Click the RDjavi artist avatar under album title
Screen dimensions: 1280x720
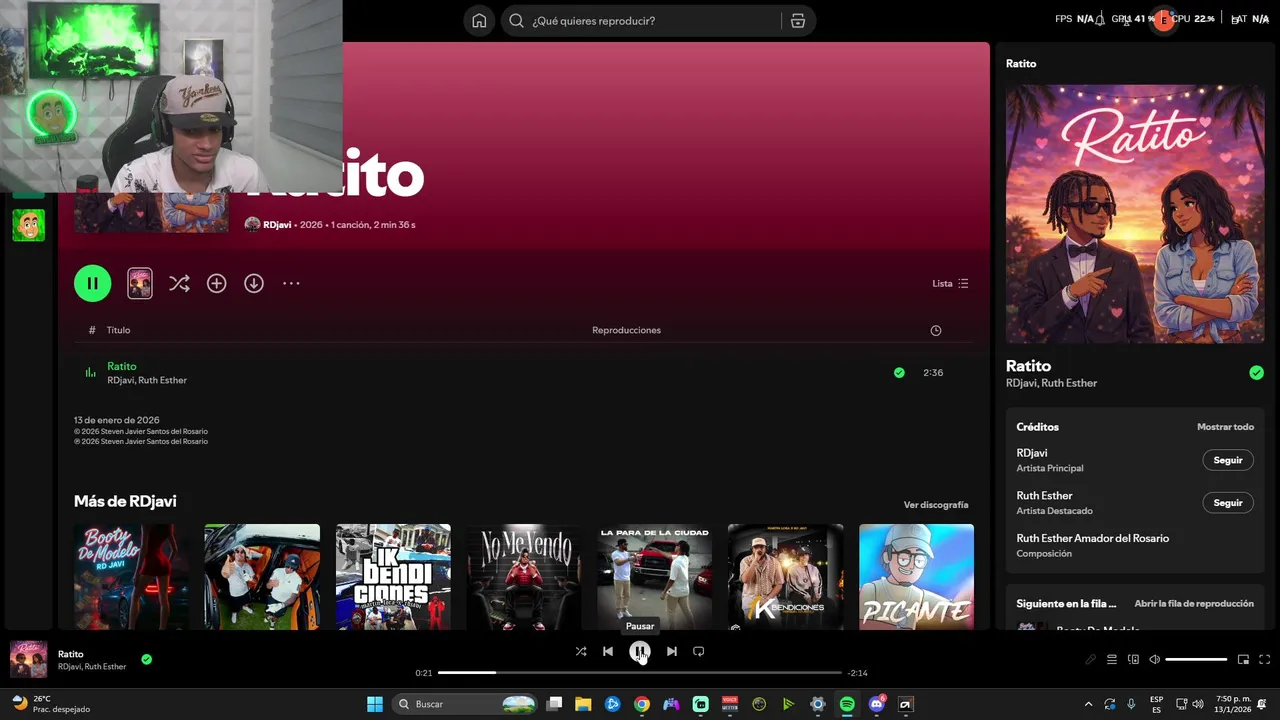[x=252, y=225]
